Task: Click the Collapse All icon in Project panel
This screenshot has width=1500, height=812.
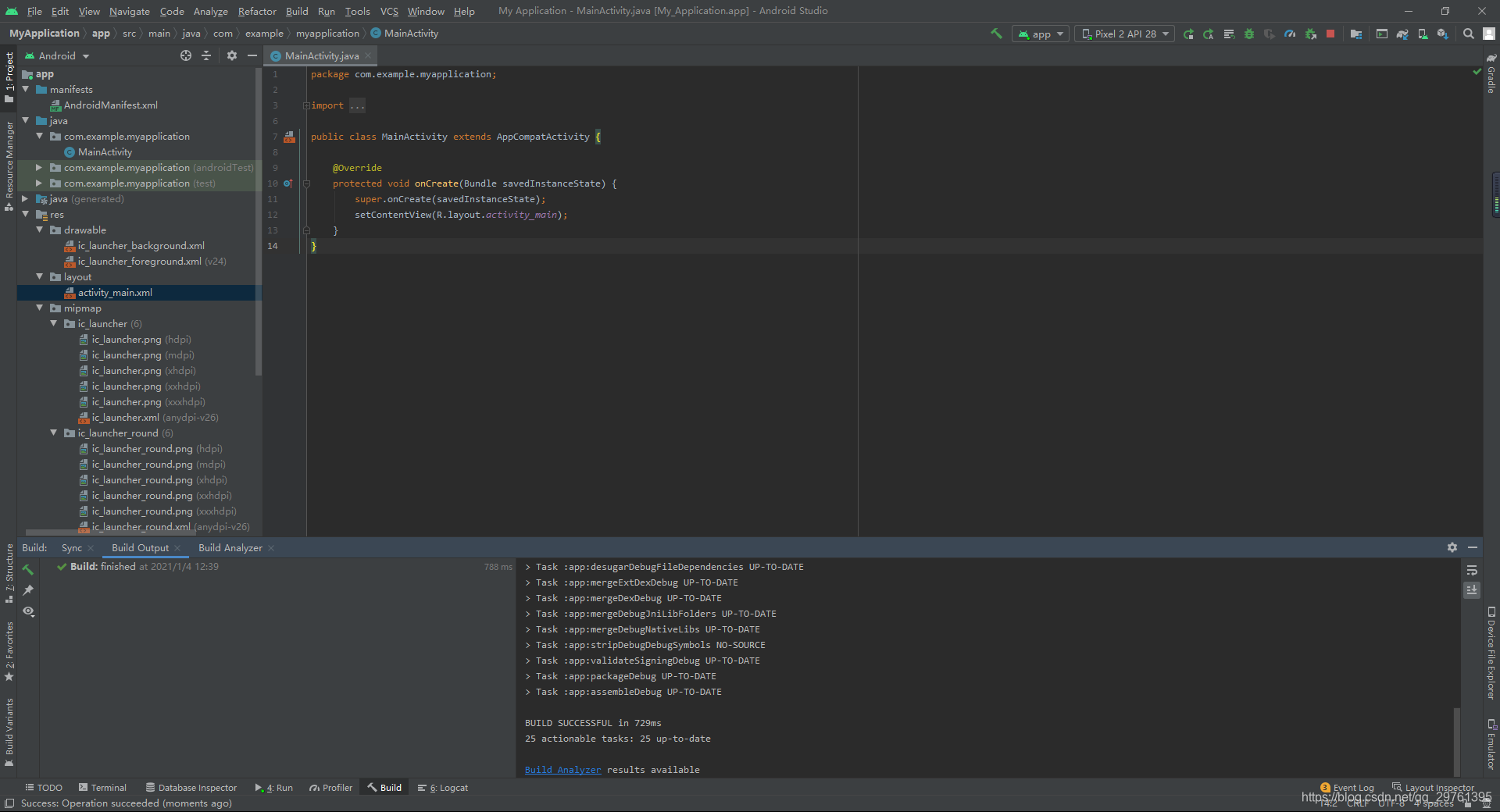Action: click(206, 55)
